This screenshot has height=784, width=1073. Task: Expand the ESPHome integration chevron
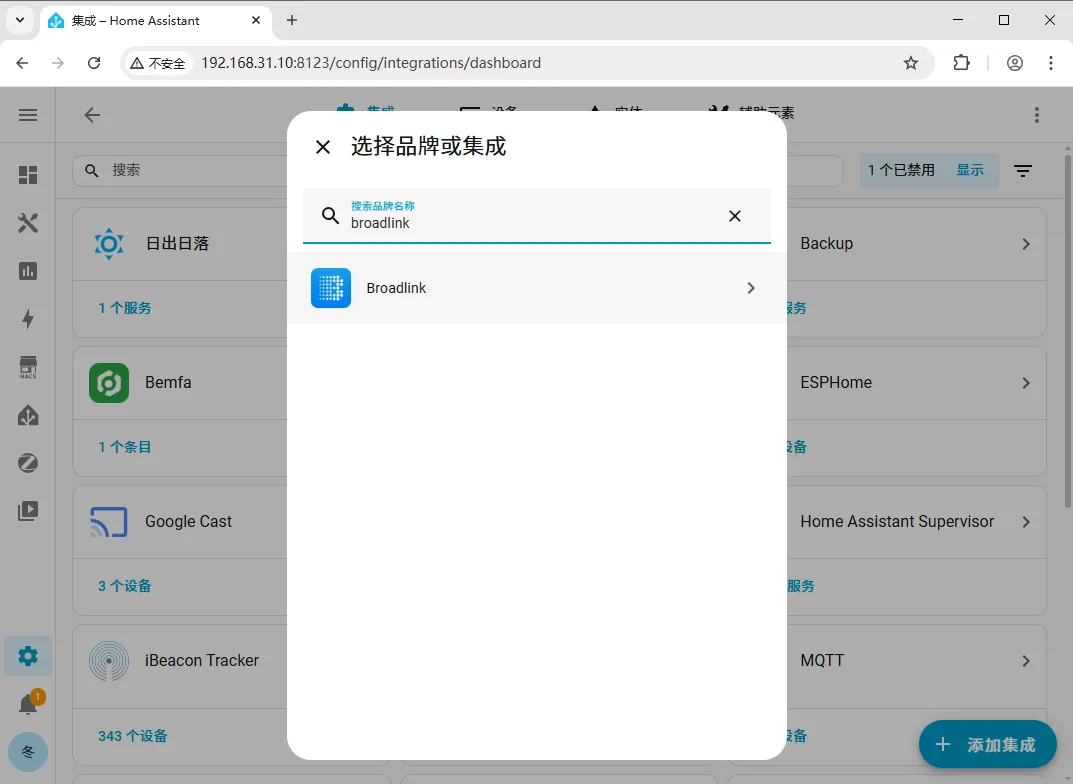click(1026, 382)
